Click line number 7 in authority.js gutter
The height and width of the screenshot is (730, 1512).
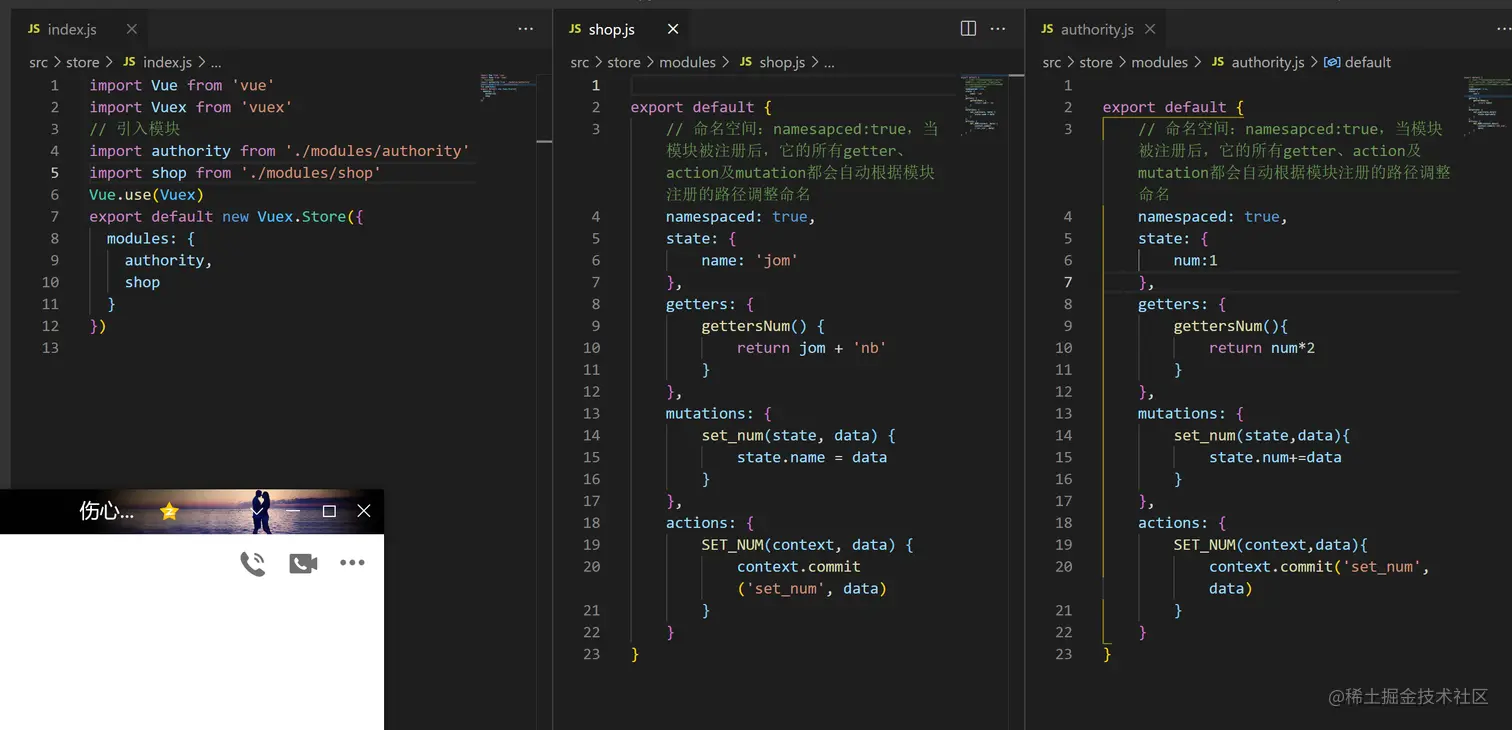click(1068, 282)
